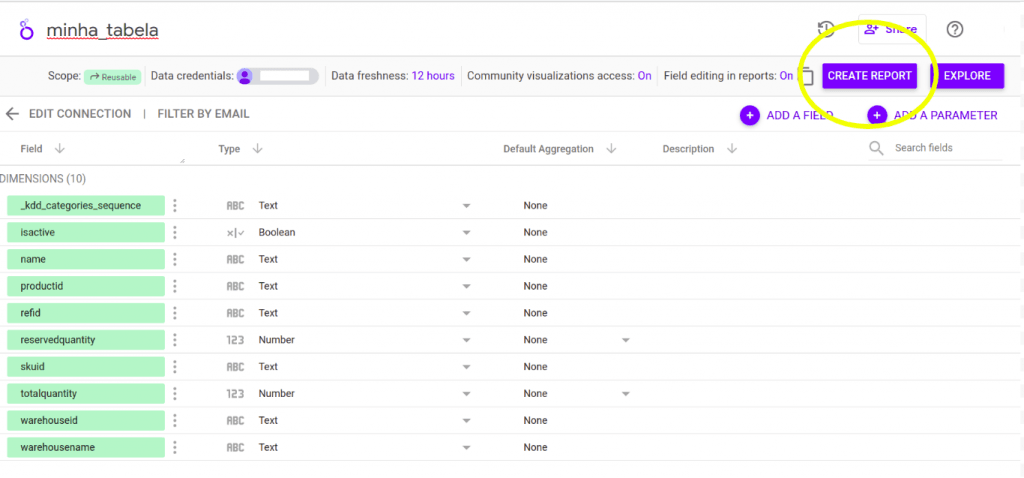The image size is (1024, 478).
Task: Click the Search fields input box
Action: coord(946,148)
